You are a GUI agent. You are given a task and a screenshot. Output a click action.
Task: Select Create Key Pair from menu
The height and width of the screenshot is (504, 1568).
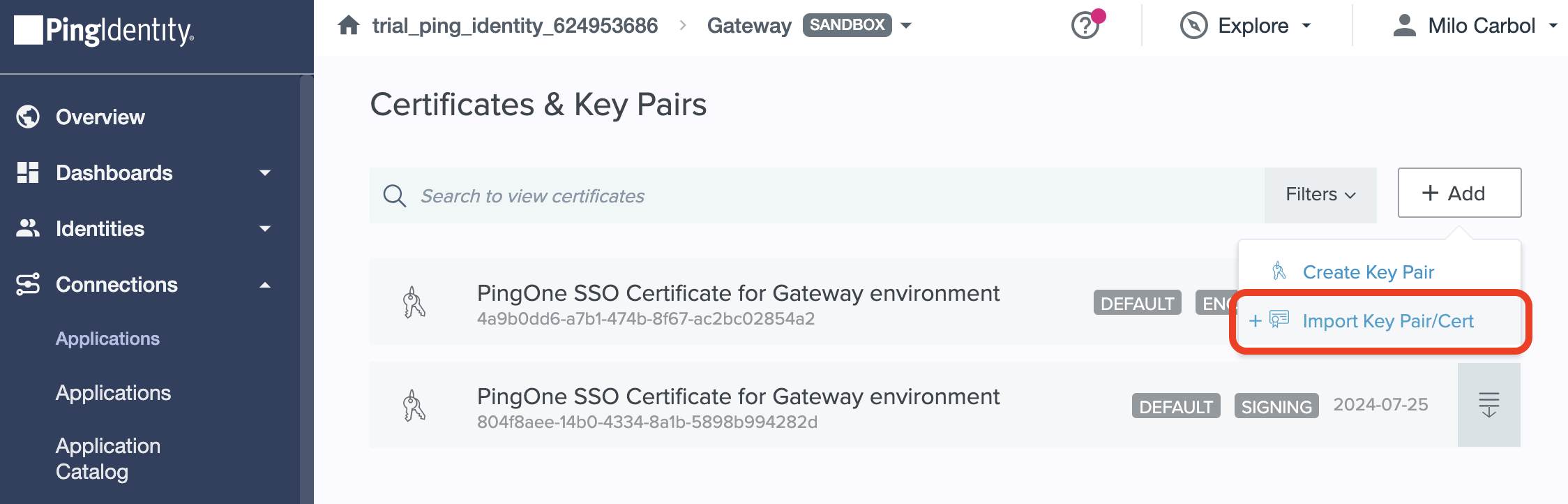coord(1367,272)
